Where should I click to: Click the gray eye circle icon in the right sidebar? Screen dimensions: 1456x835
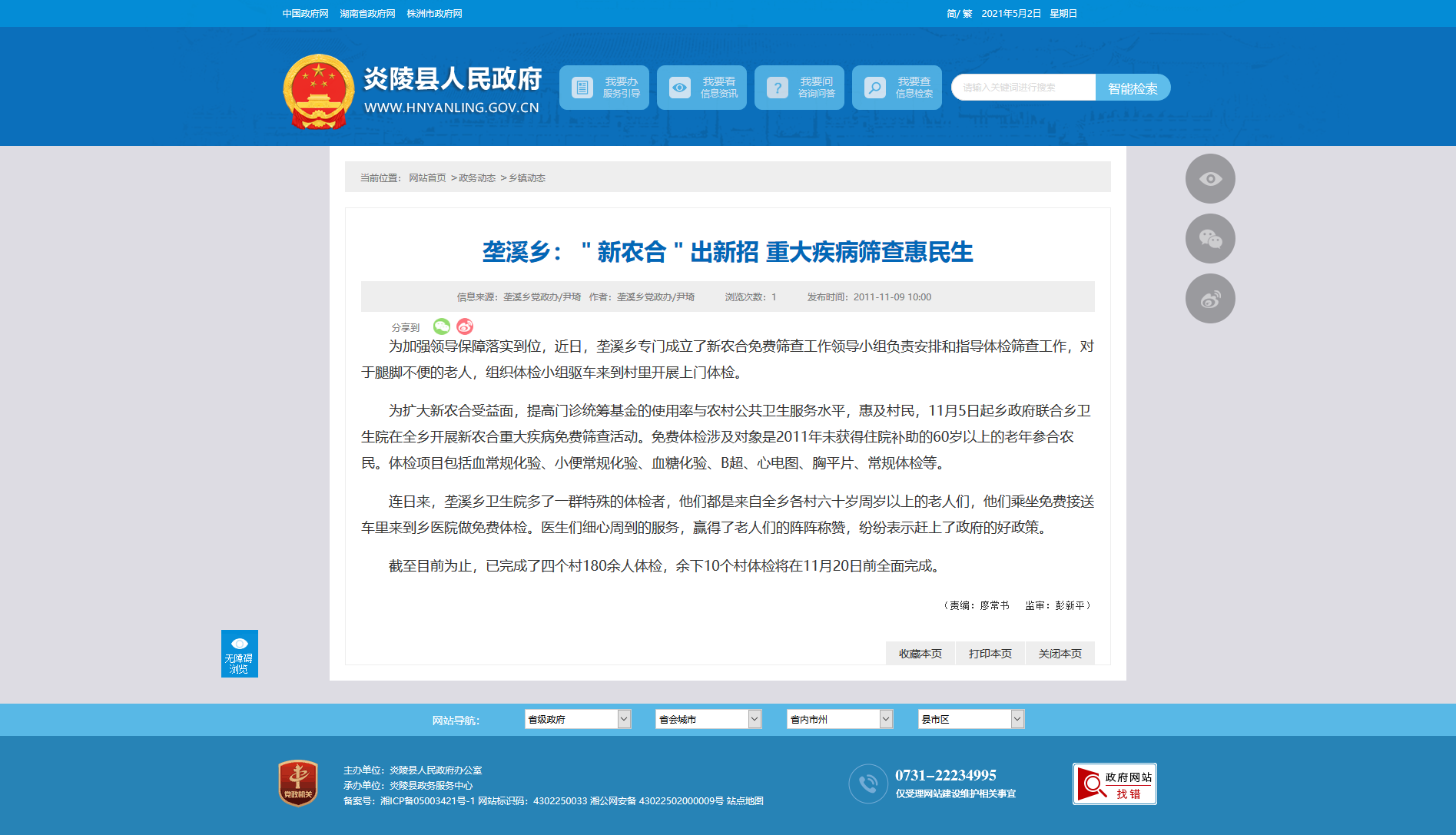[x=1210, y=179]
